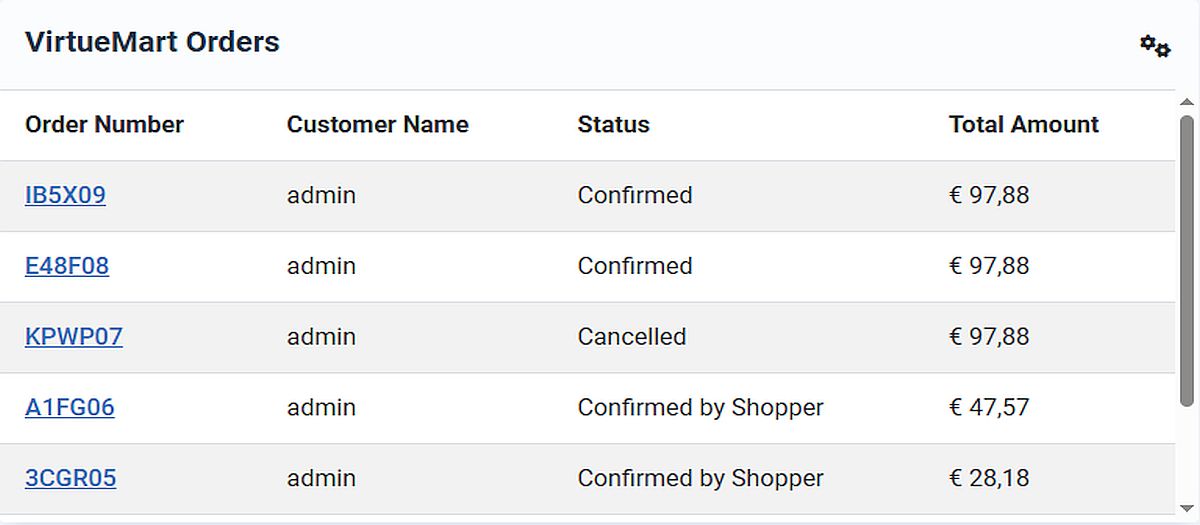
Task: Click the vertical scrollbar thumb
Action: 1187,260
